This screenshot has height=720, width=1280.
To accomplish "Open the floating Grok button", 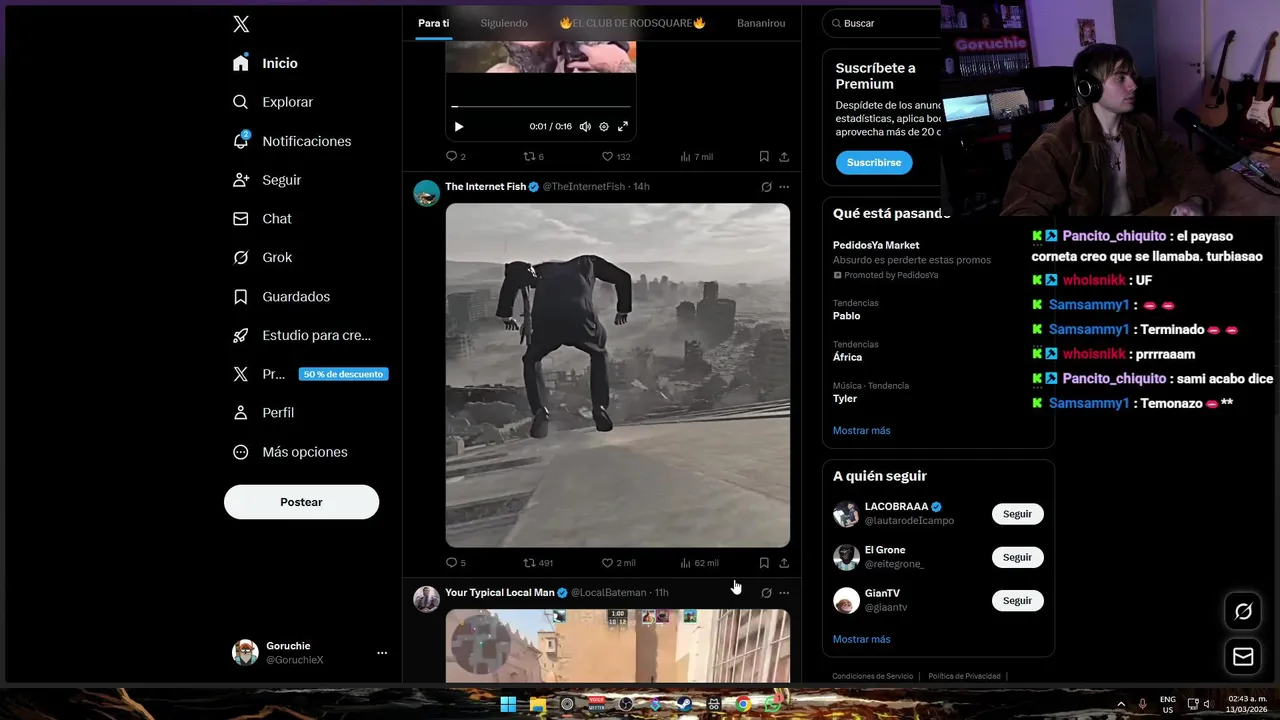I will (x=1243, y=612).
